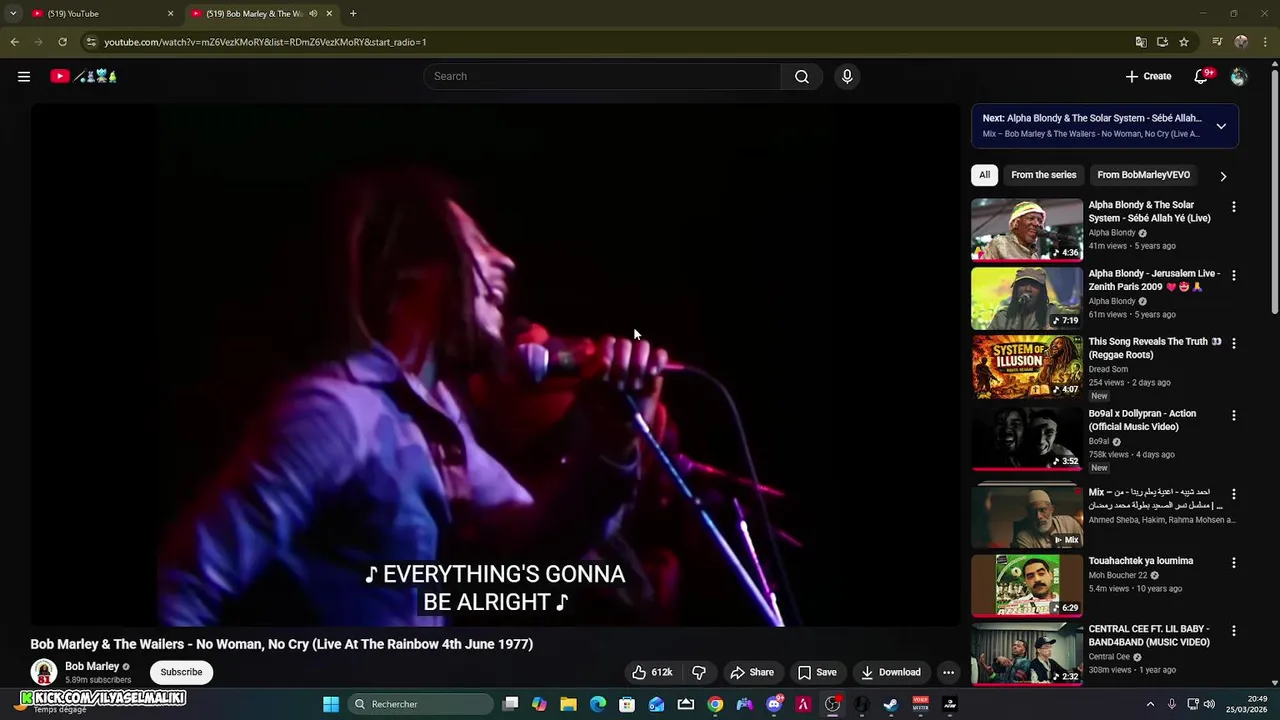Image resolution: width=1280 pixels, height=720 pixels.
Task: Bookmark this page with star icon
Action: coord(1184,42)
